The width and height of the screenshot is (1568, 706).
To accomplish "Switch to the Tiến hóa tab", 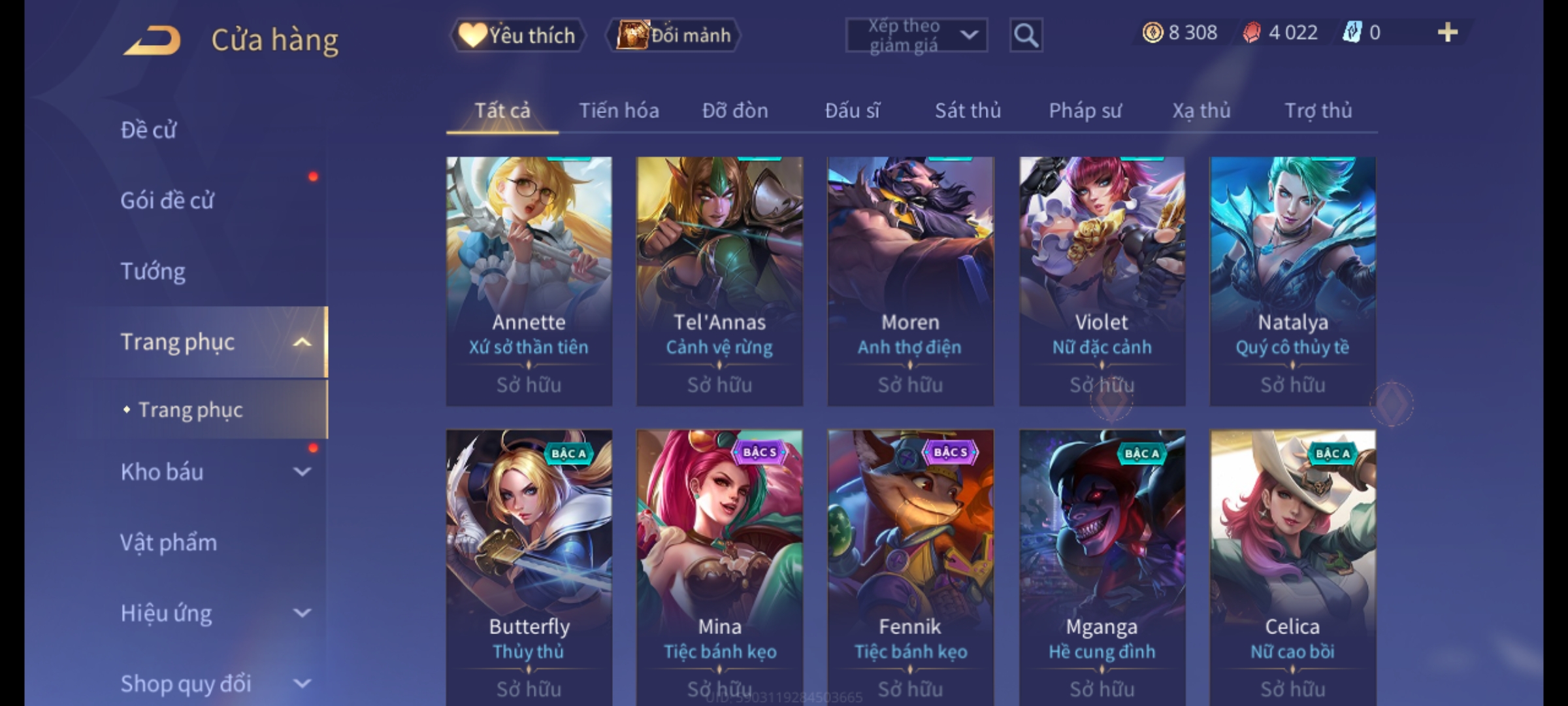I will click(619, 110).
